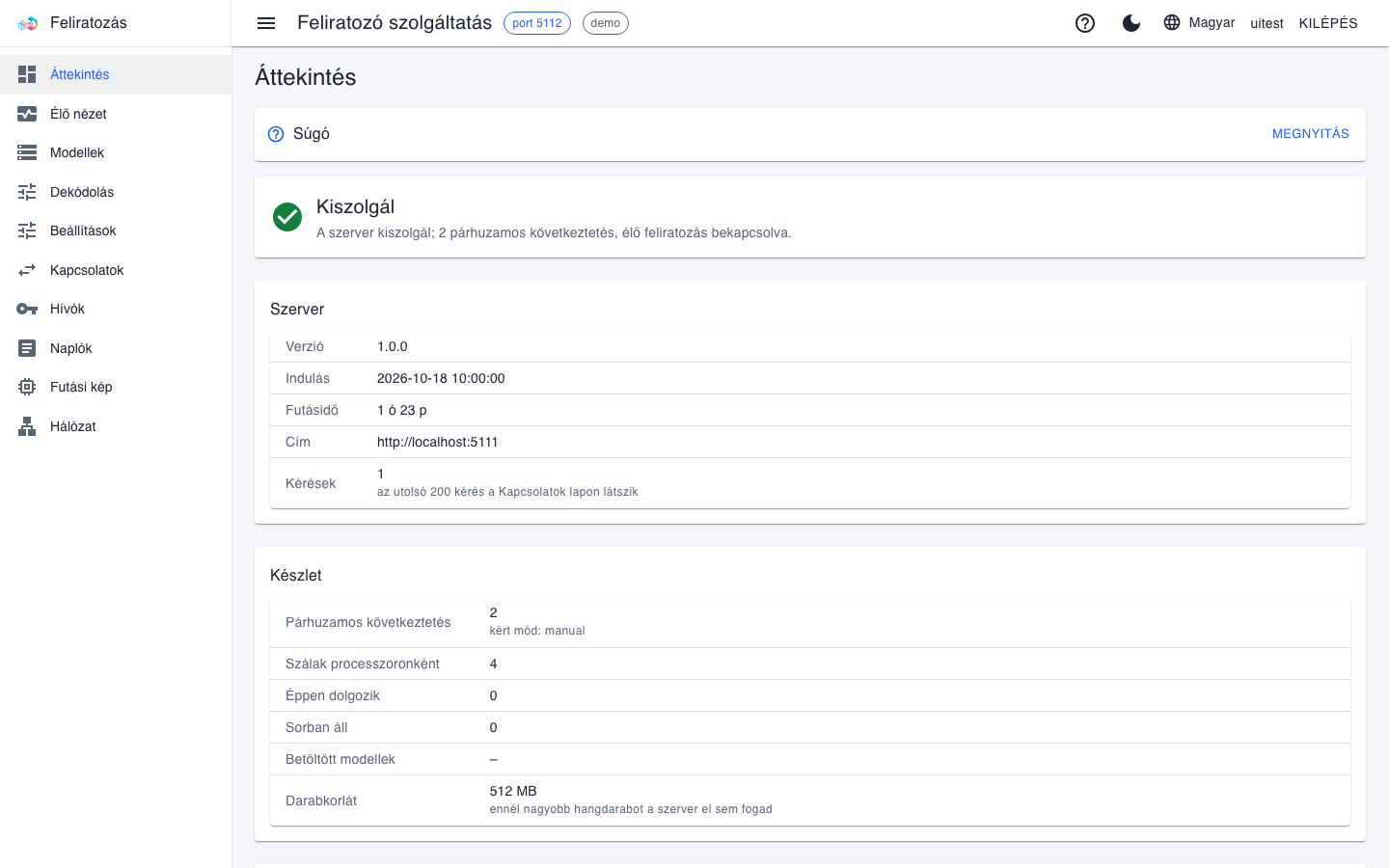Screen dimensions: 1389x868
Task: Click MEGNYITÁS to expand Súgó
Action: (1310, 134)
